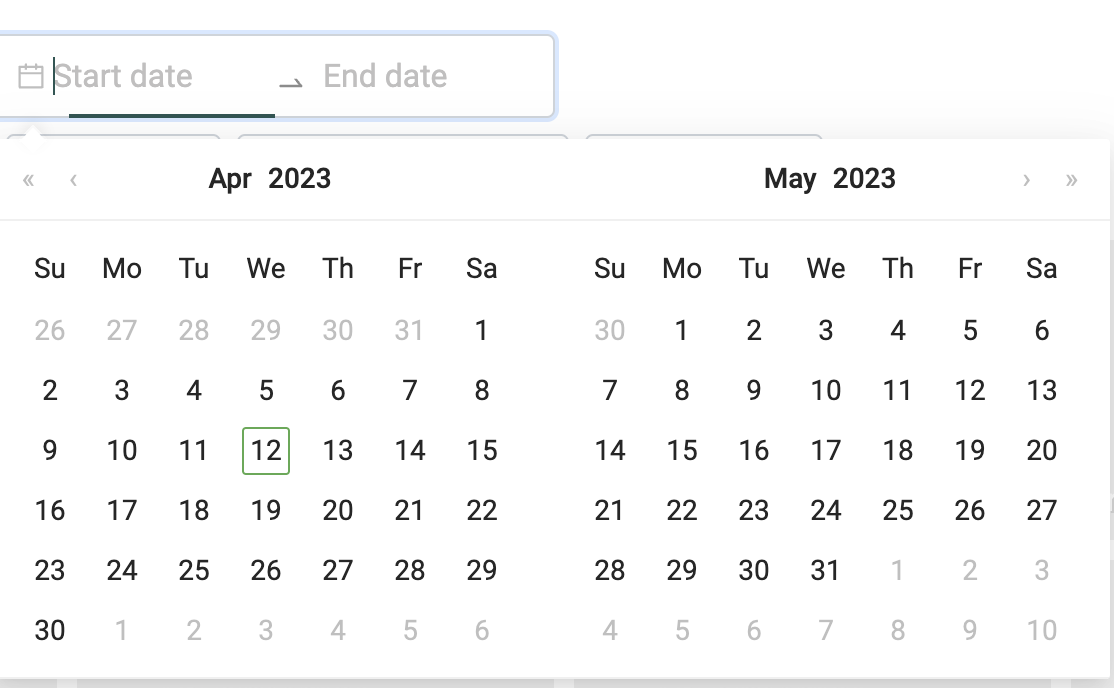Select greyed June 10 in May panel
The width and height of the screenshot is (1114, 688).
pyautogui.click(x=1042, y=630)
